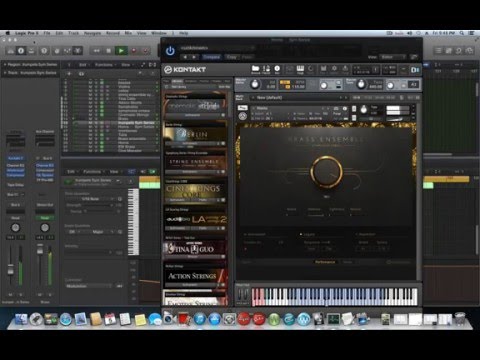
Task: Click the rewind transport button
Action: click(x=97, y=51)
